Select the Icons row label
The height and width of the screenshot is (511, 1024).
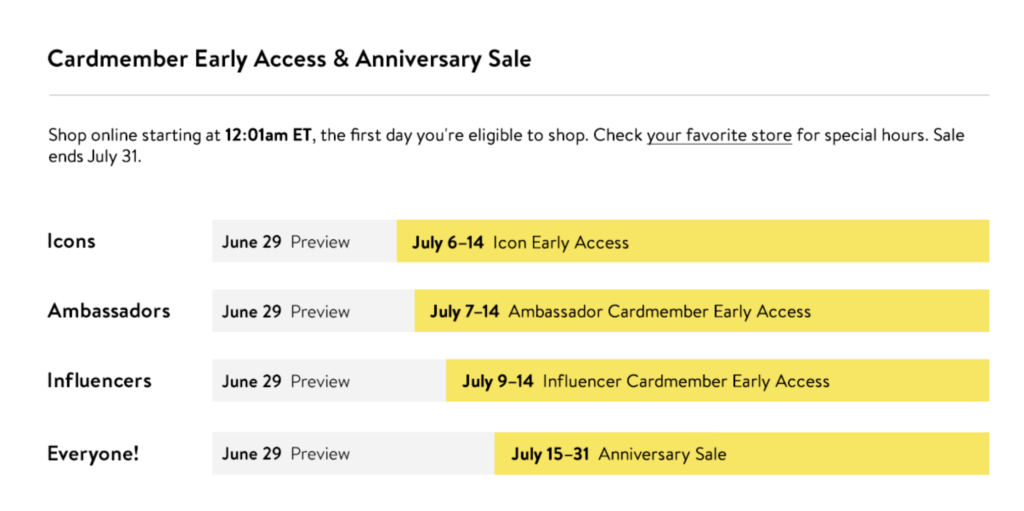tap(71, 241)
